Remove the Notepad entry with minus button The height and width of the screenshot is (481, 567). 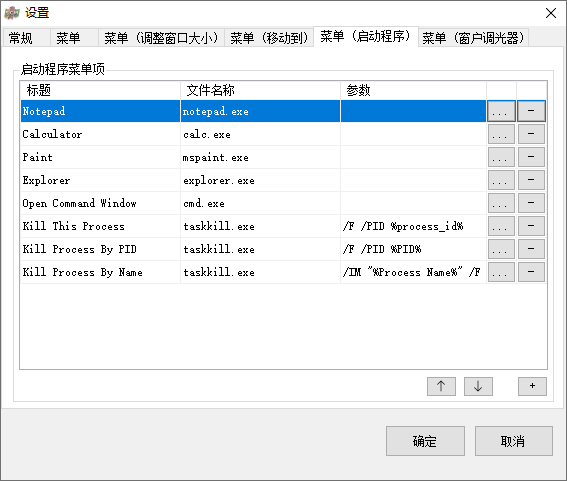click(531, 111)
